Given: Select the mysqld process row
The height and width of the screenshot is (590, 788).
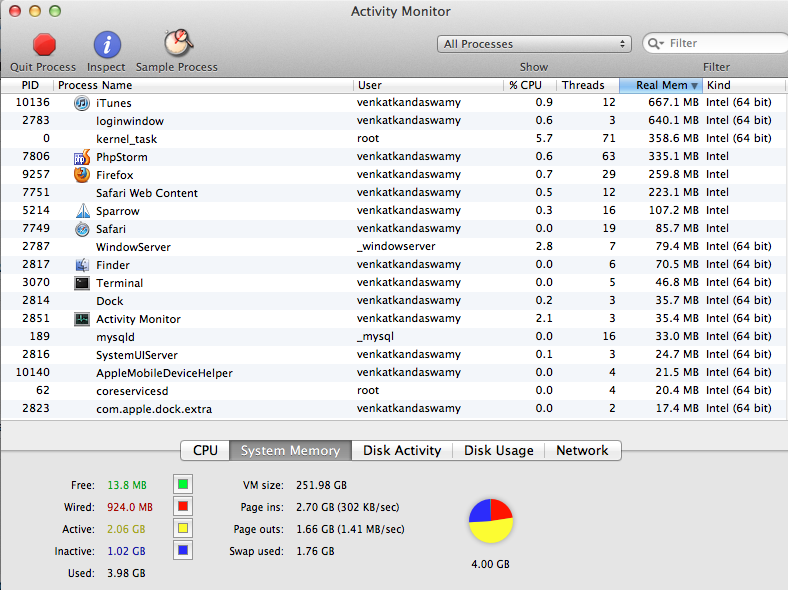Looking at the screenshot, I should [x=394, y=337].
